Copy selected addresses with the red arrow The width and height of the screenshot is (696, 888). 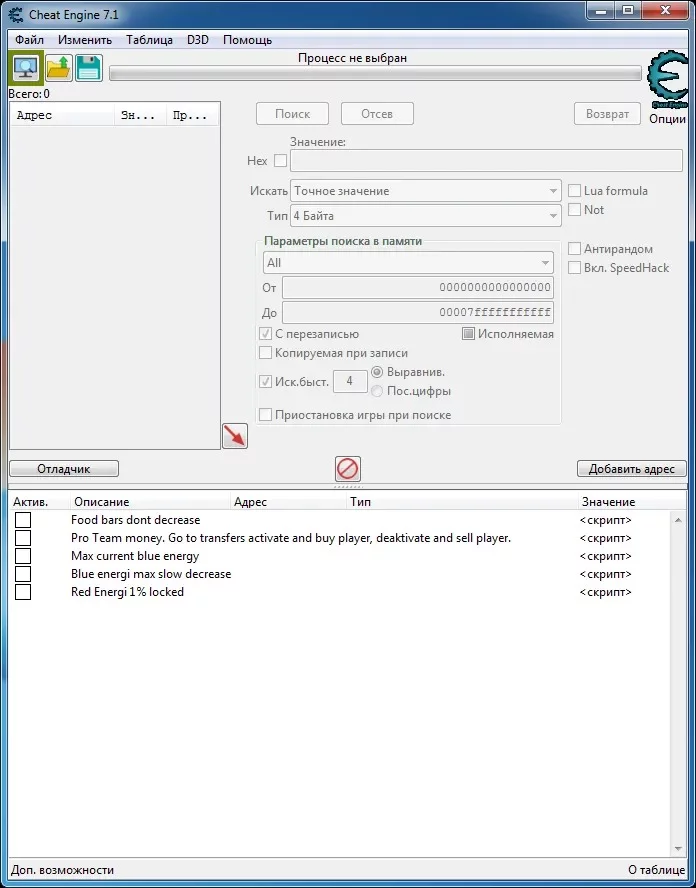pos(235,436)
